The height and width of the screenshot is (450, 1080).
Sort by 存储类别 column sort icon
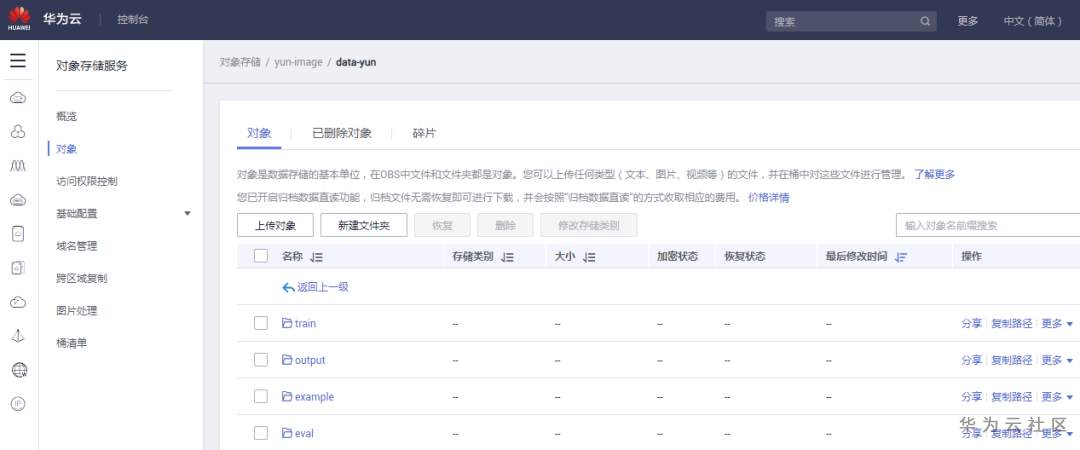[507, 257]
